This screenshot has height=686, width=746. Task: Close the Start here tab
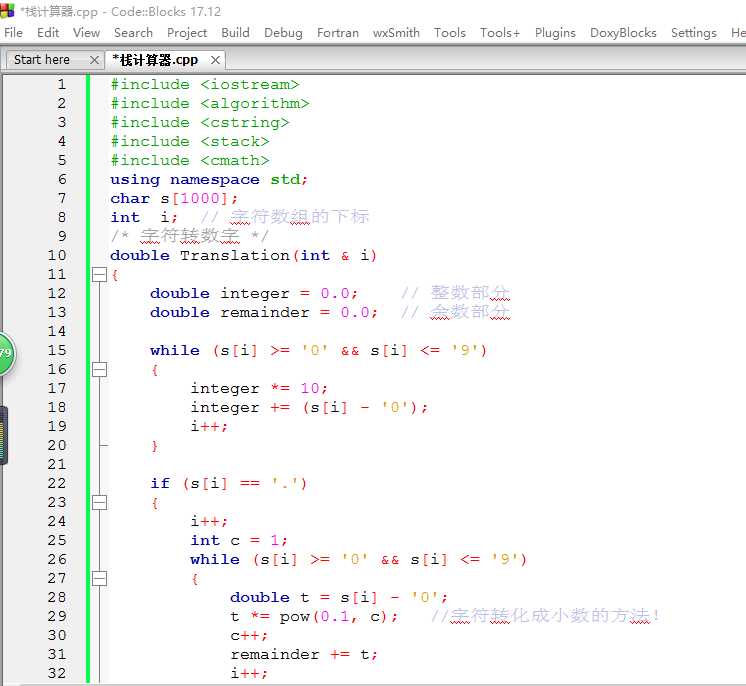pyautogui.click(x=94, y=60)
